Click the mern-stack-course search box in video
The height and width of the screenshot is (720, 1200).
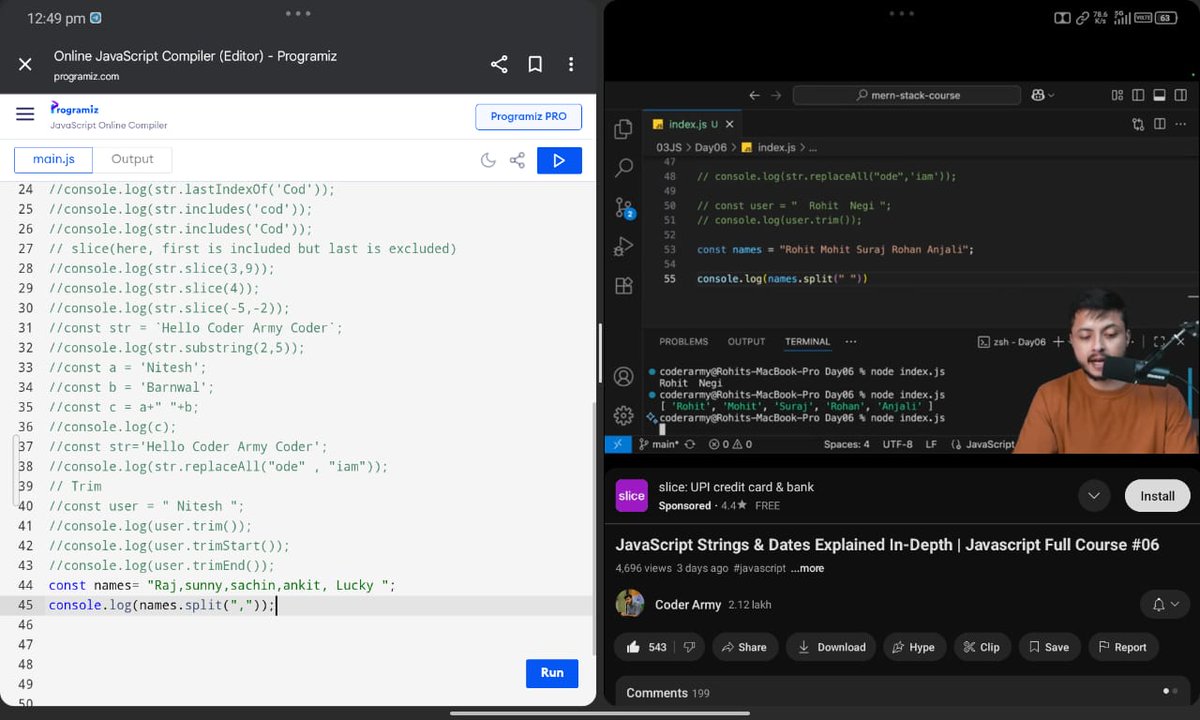(x=907, y=95)
